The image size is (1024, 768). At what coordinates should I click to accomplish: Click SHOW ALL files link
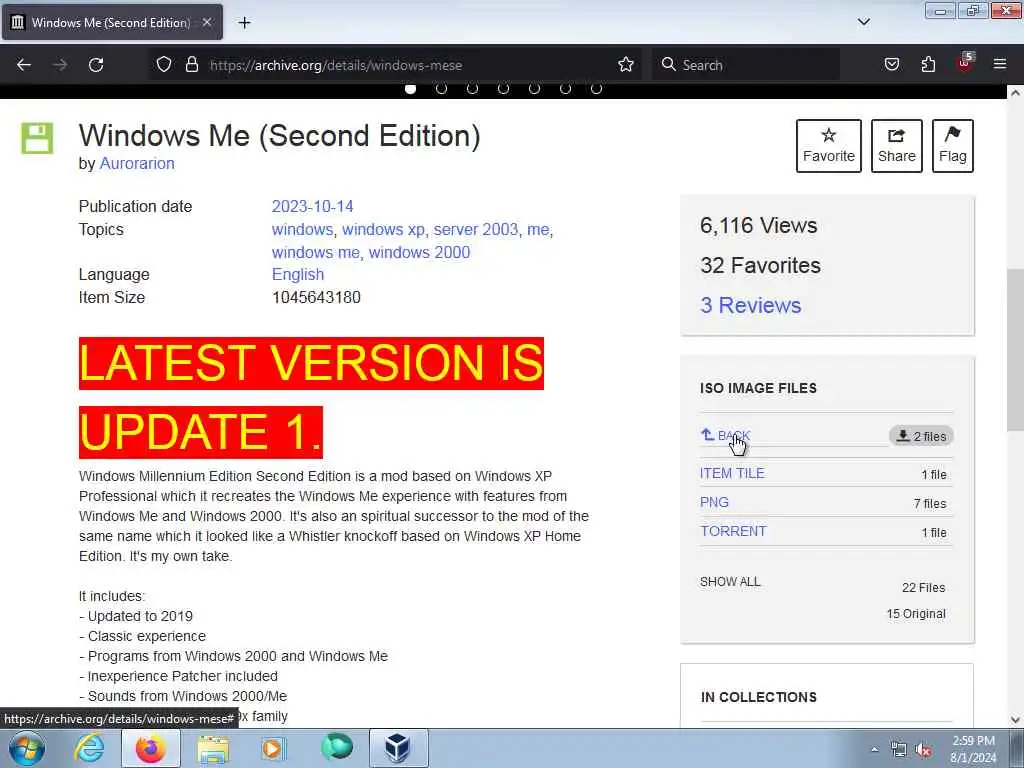pos(730,582)
